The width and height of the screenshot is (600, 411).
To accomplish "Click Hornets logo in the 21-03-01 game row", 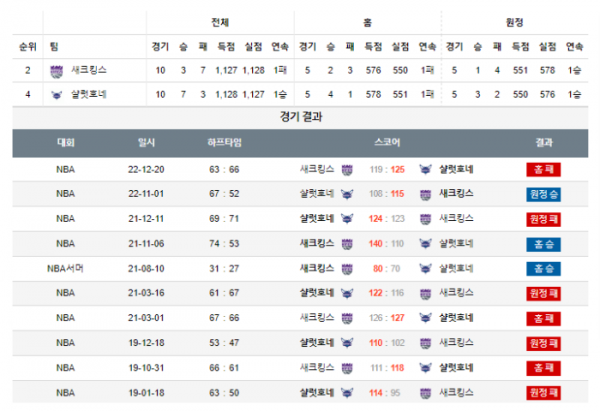I will click(x=426, y=318).
